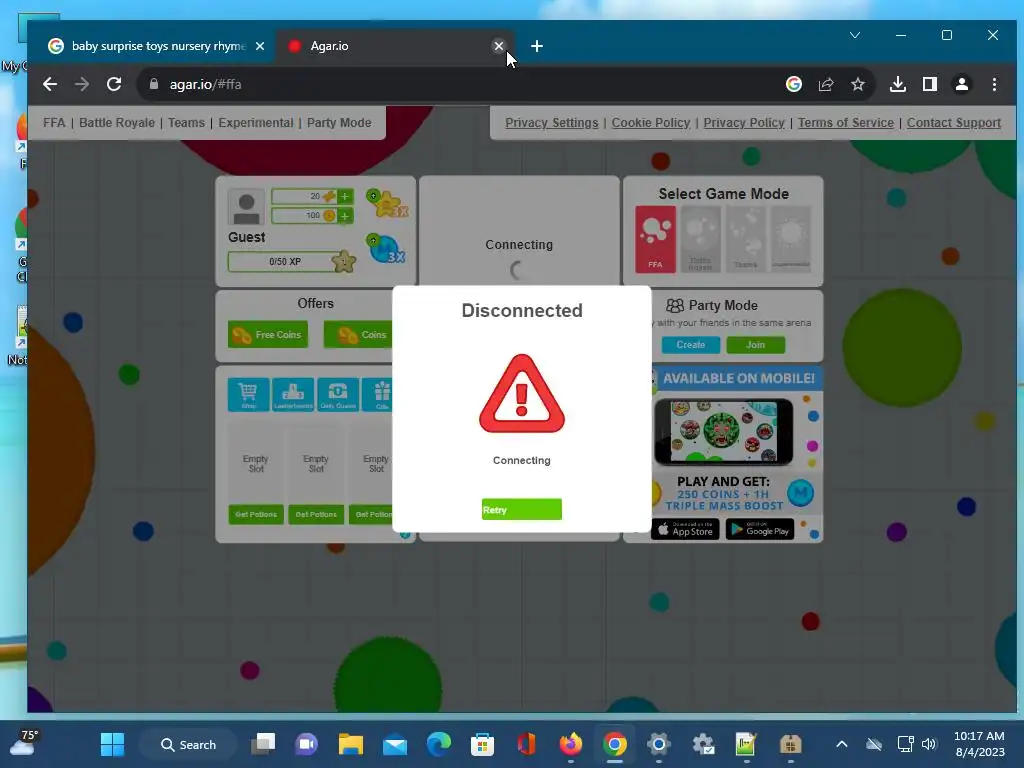Click the 0/50 XP progress bar
The width and height of the screenshot is (1024, 768).
click(285, 262)
